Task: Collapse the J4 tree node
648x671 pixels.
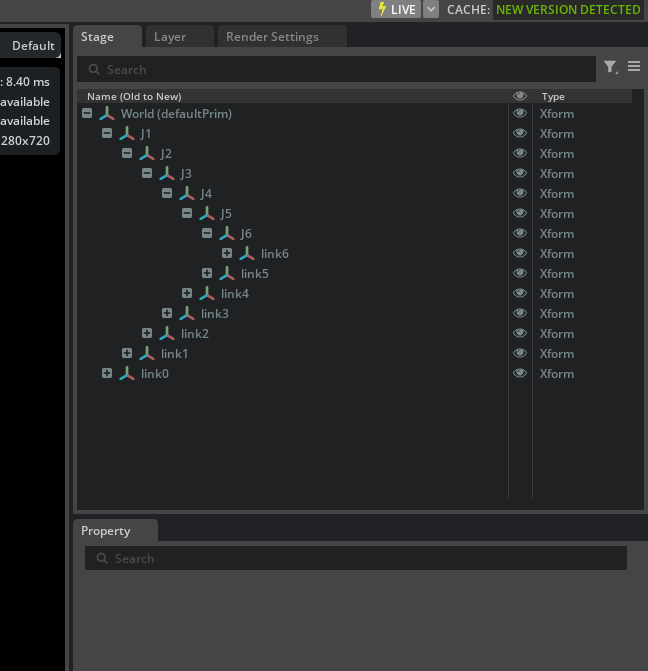Action: (x=167, y=194)
